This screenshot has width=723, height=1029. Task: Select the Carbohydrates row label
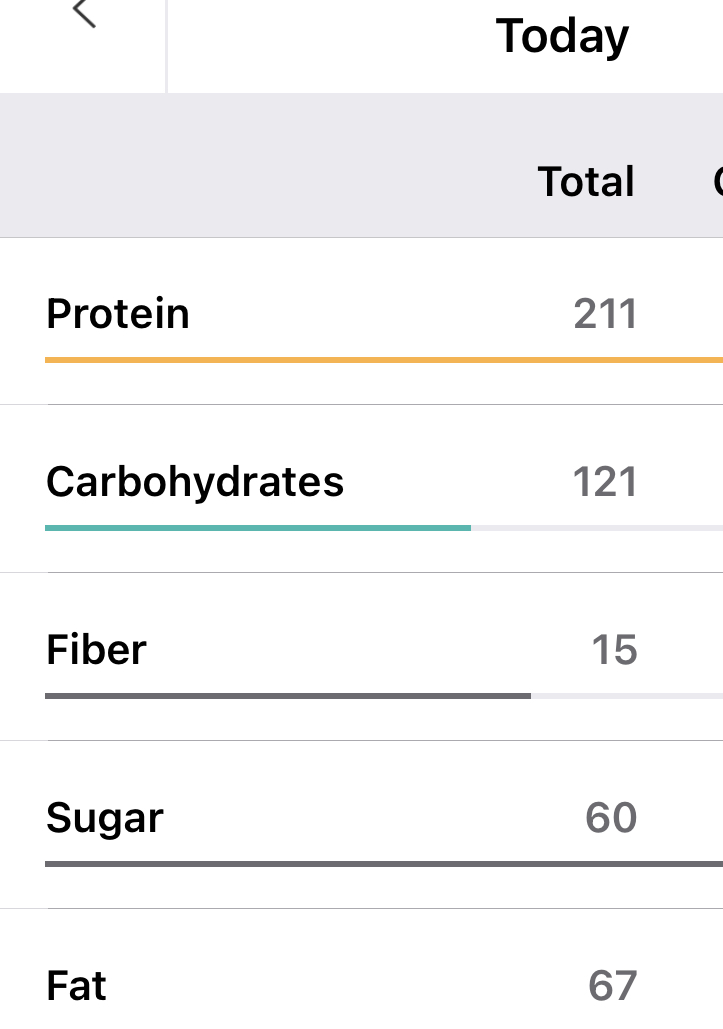coord(195,482)
